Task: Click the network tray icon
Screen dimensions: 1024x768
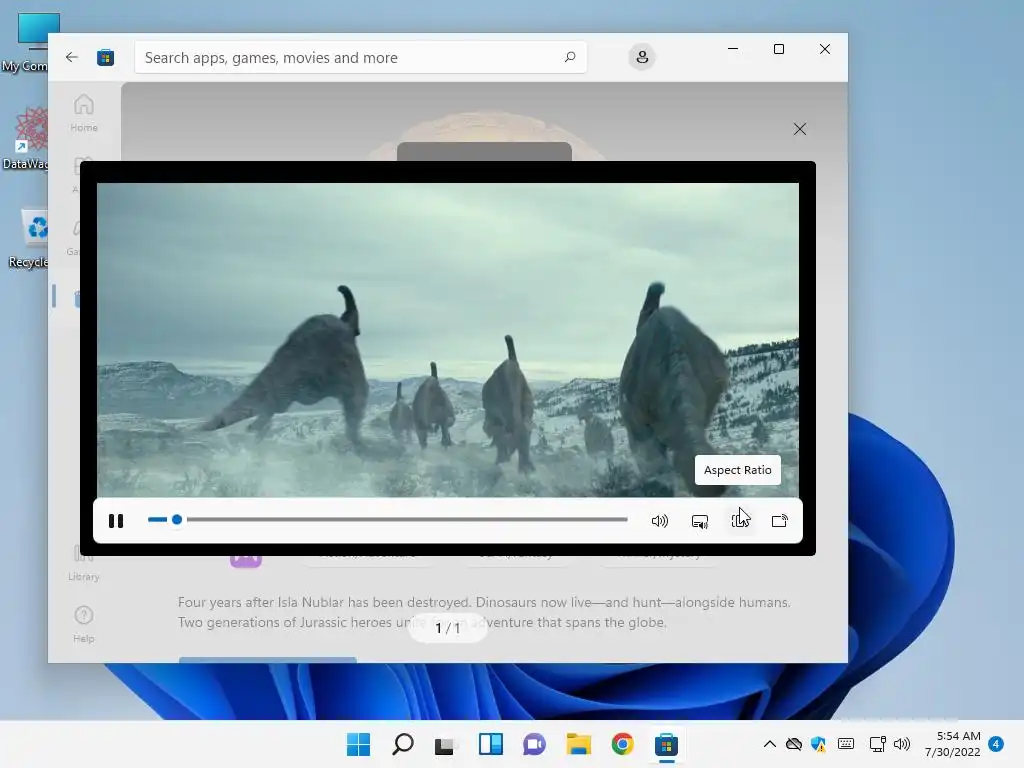Action: (878, 744)
